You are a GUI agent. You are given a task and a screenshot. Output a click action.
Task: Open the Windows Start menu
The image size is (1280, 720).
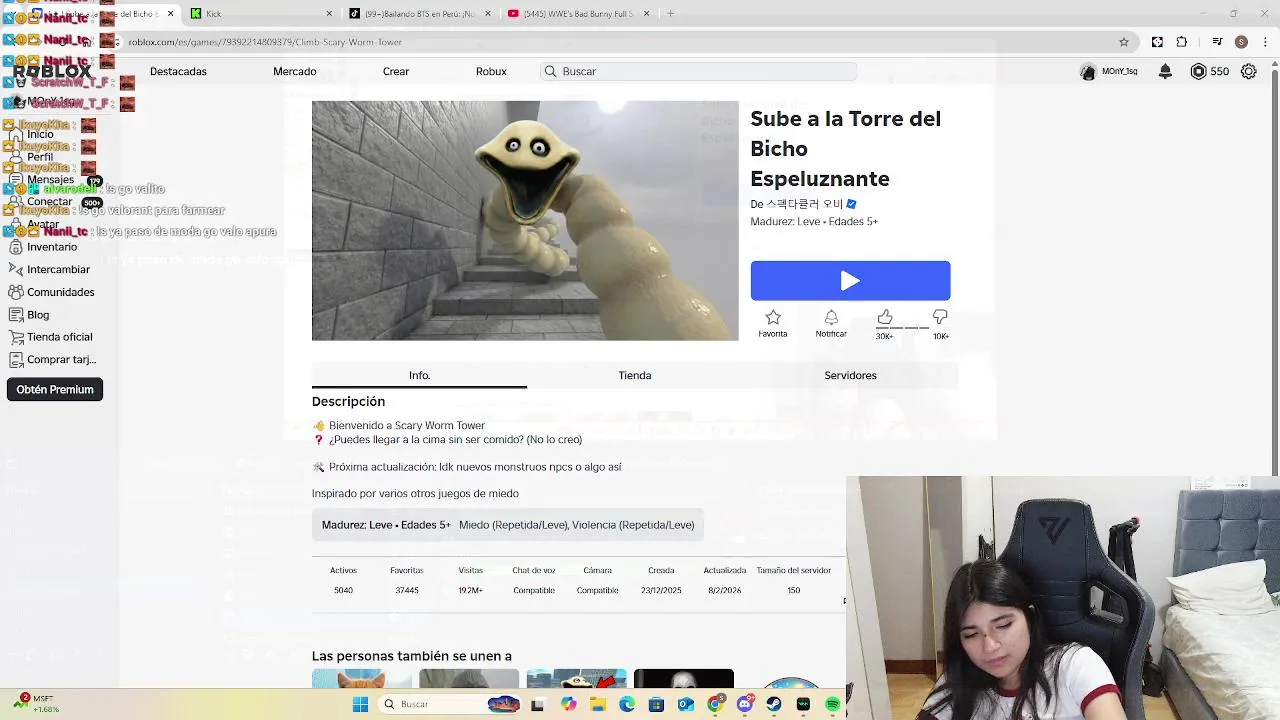tap(360, 704)
